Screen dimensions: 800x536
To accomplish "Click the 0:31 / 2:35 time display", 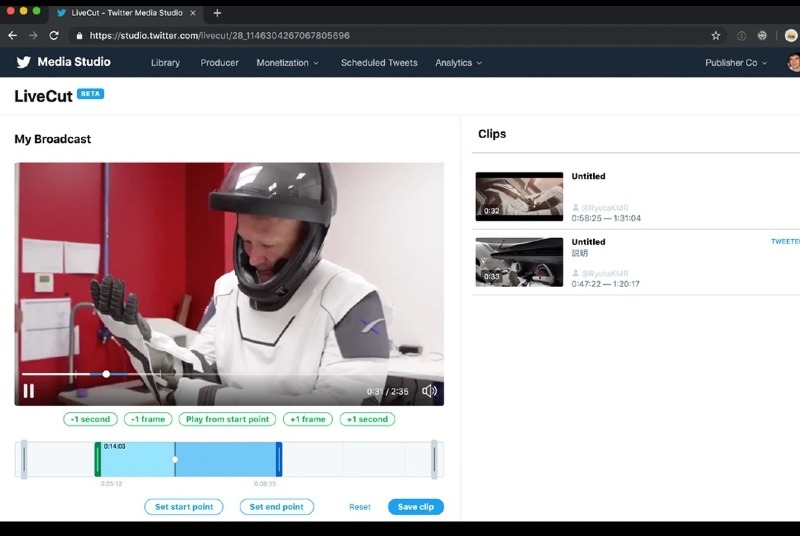I will click(387, 392).
